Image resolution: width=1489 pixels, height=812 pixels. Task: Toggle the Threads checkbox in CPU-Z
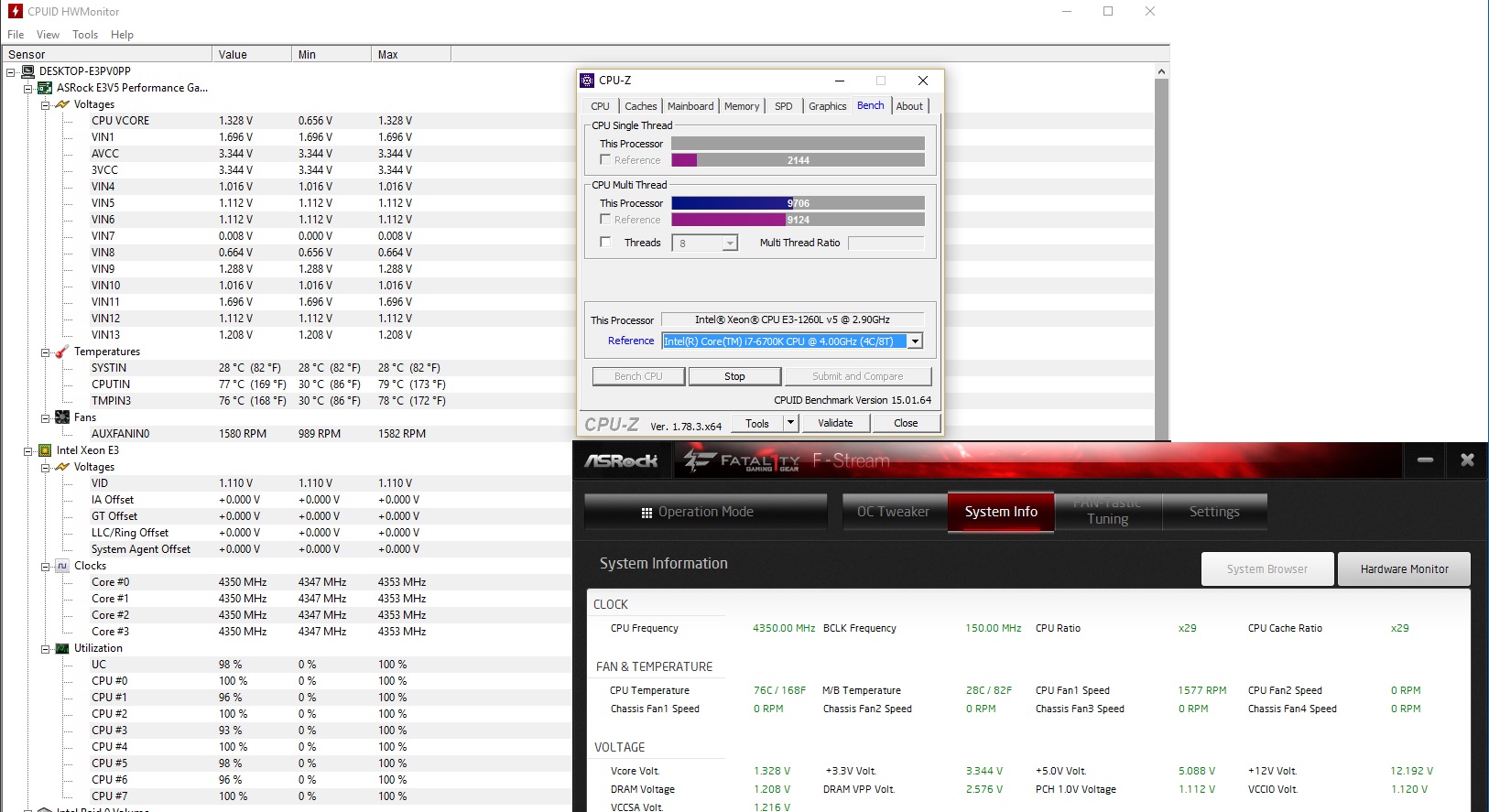[x=605, y=242]
